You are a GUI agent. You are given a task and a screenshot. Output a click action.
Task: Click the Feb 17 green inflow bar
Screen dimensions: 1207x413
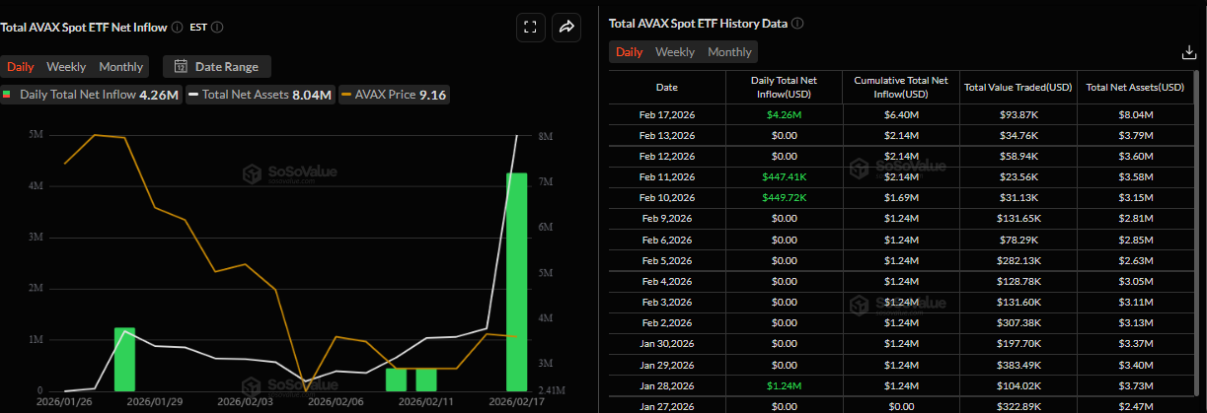pyautogui.click(x=516, y=282)
